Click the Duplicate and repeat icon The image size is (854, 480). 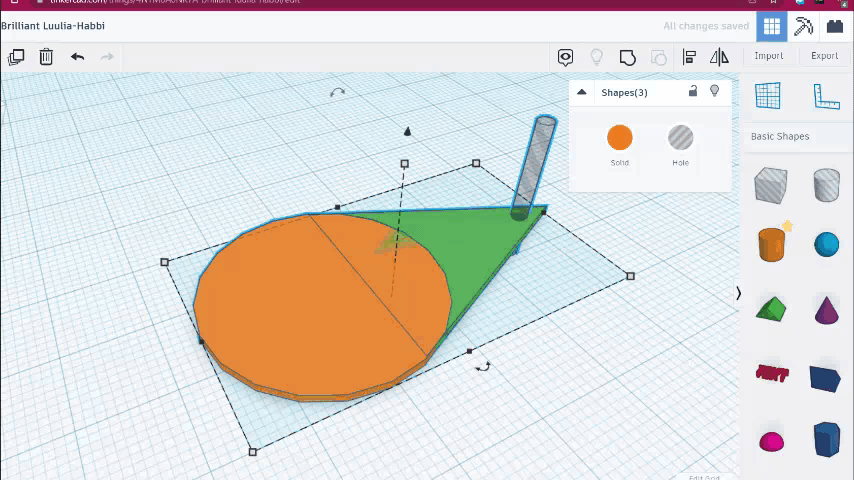pos(16,57)
